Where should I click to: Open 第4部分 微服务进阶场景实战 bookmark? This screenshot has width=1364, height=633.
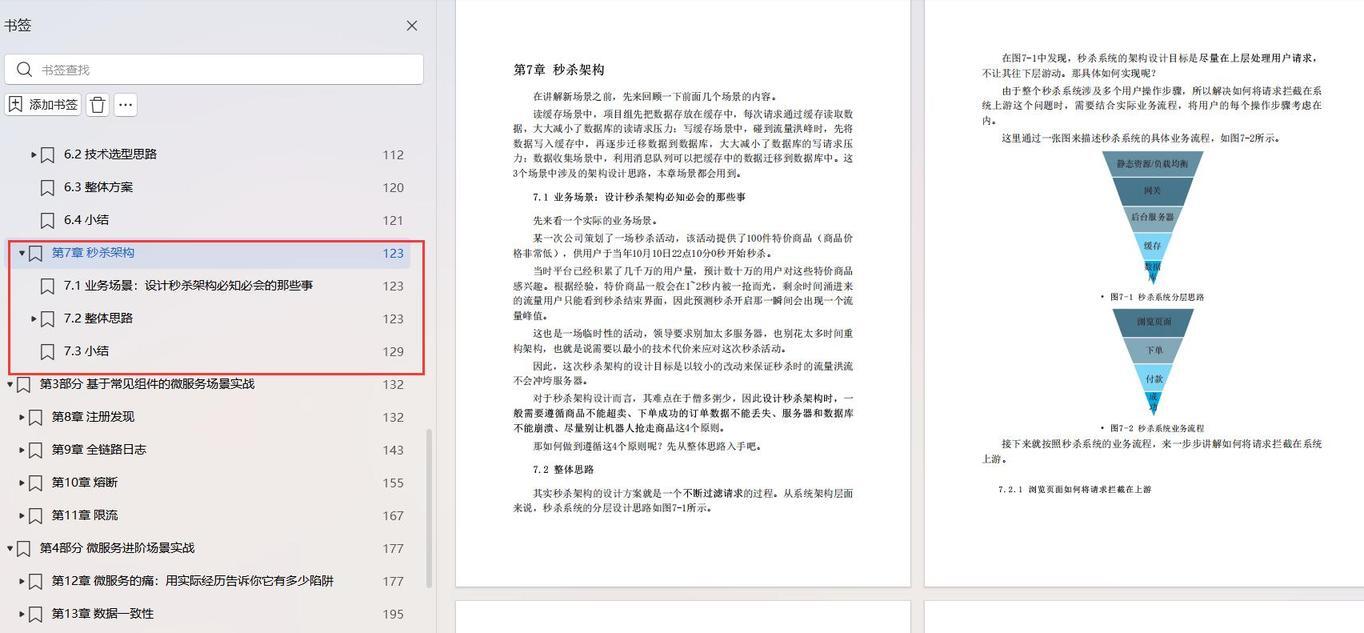(117, 548)
